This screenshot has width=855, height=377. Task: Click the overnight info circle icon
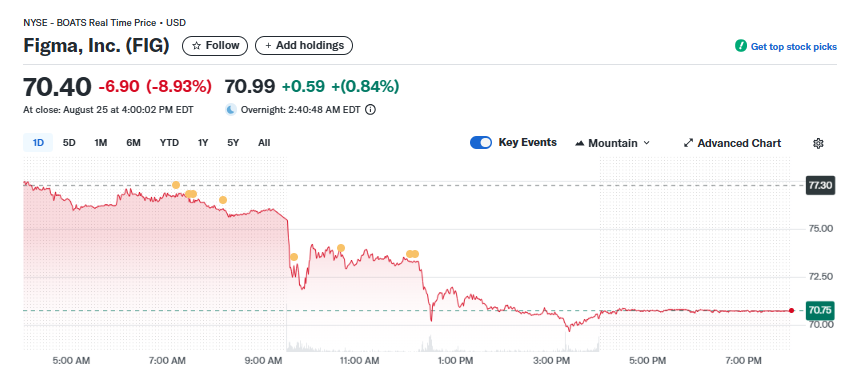pyautogui.click(x=370, y=110)
